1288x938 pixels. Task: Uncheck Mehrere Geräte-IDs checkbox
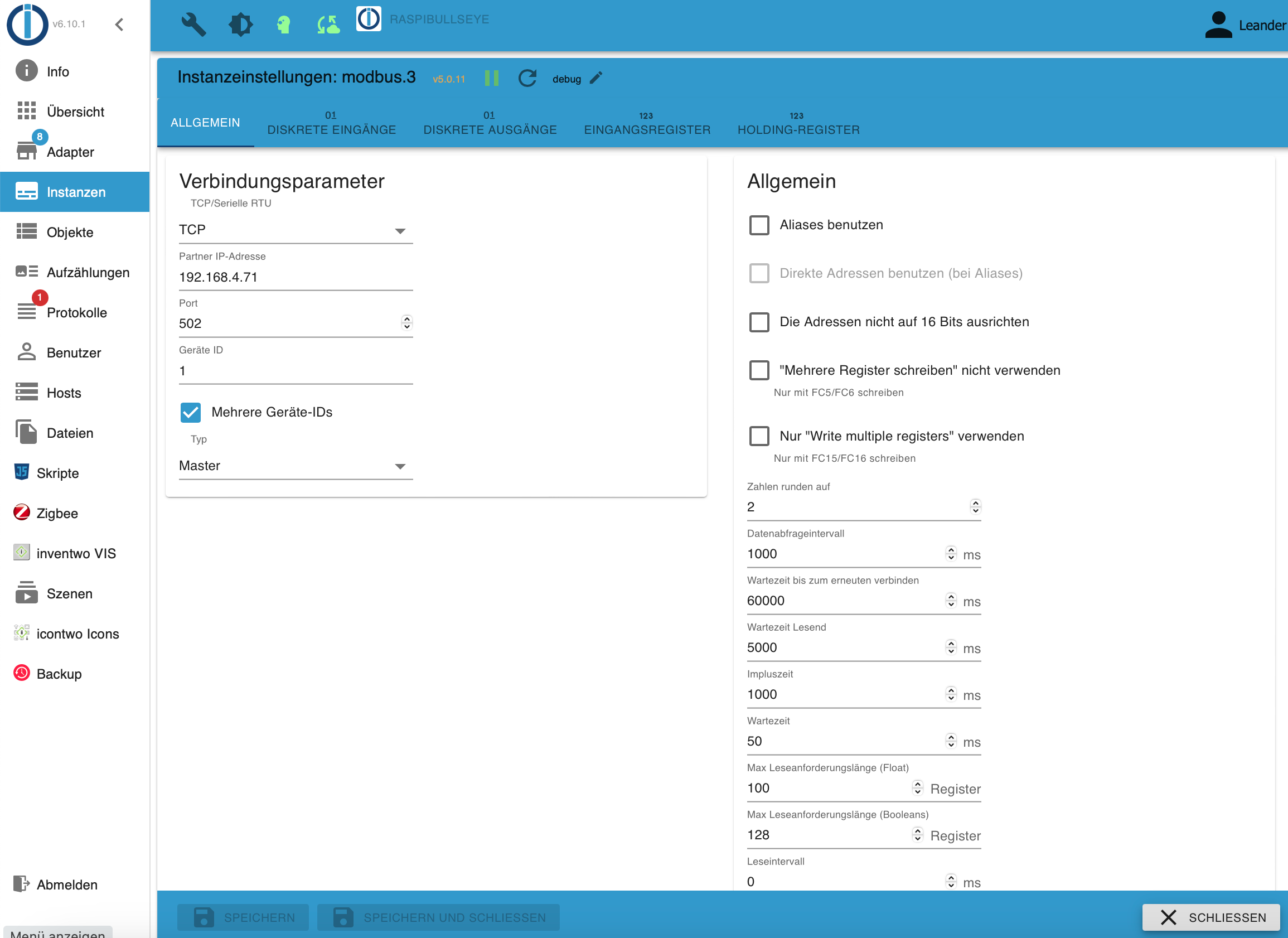(191, 413)
